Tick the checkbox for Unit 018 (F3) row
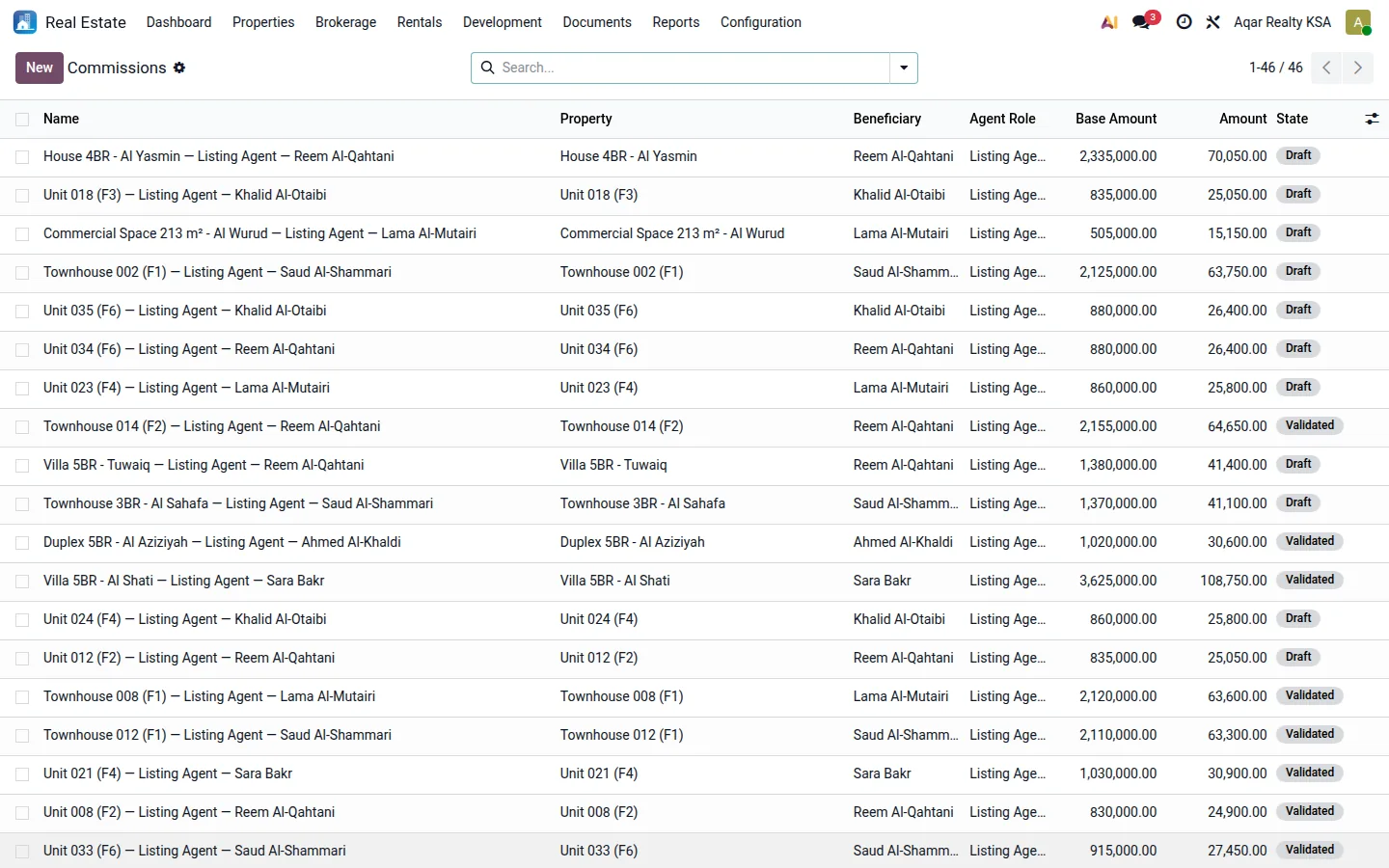Viewport: 1389px width, 868px height. tap(22, 196)
